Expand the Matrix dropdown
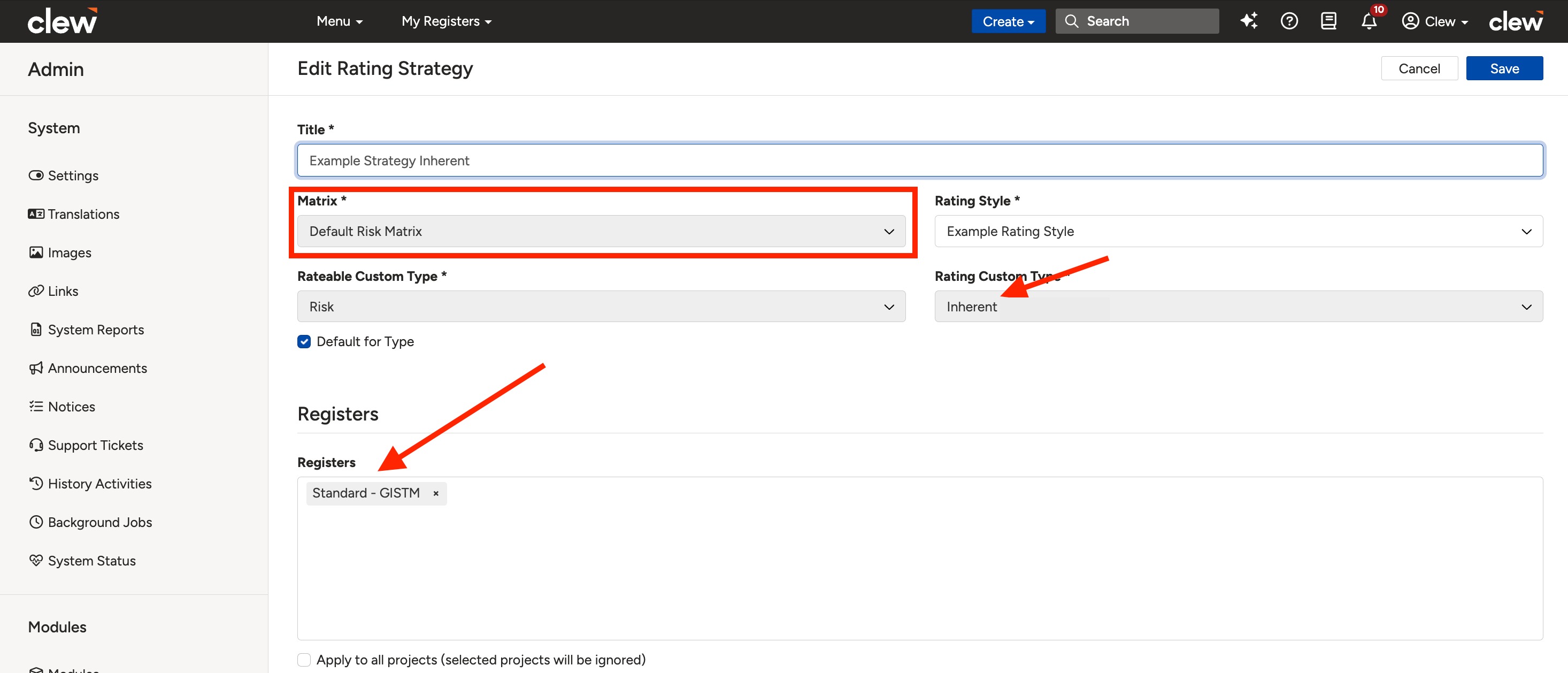This screenshot has width=1568, height=673. click(x=601, y=232)
